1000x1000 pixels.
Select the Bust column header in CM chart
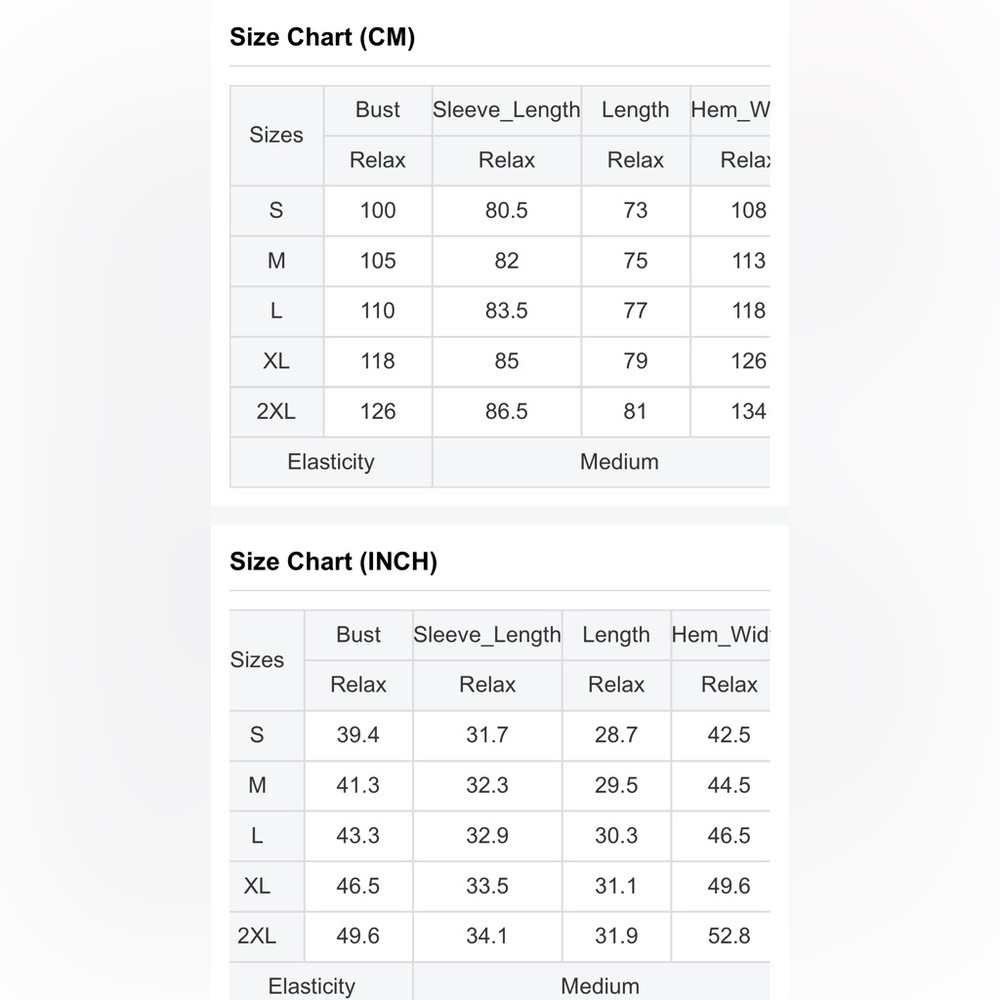point(378,110)
